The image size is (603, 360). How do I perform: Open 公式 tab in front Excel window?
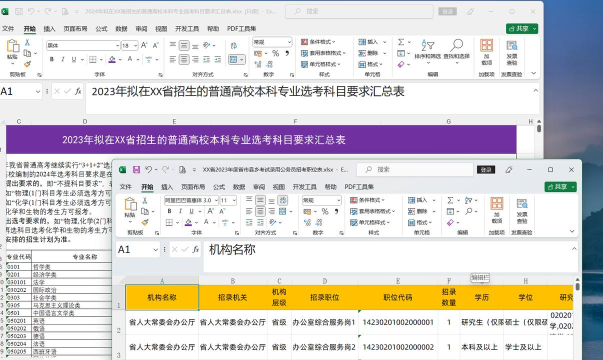[x=219, y=187]
